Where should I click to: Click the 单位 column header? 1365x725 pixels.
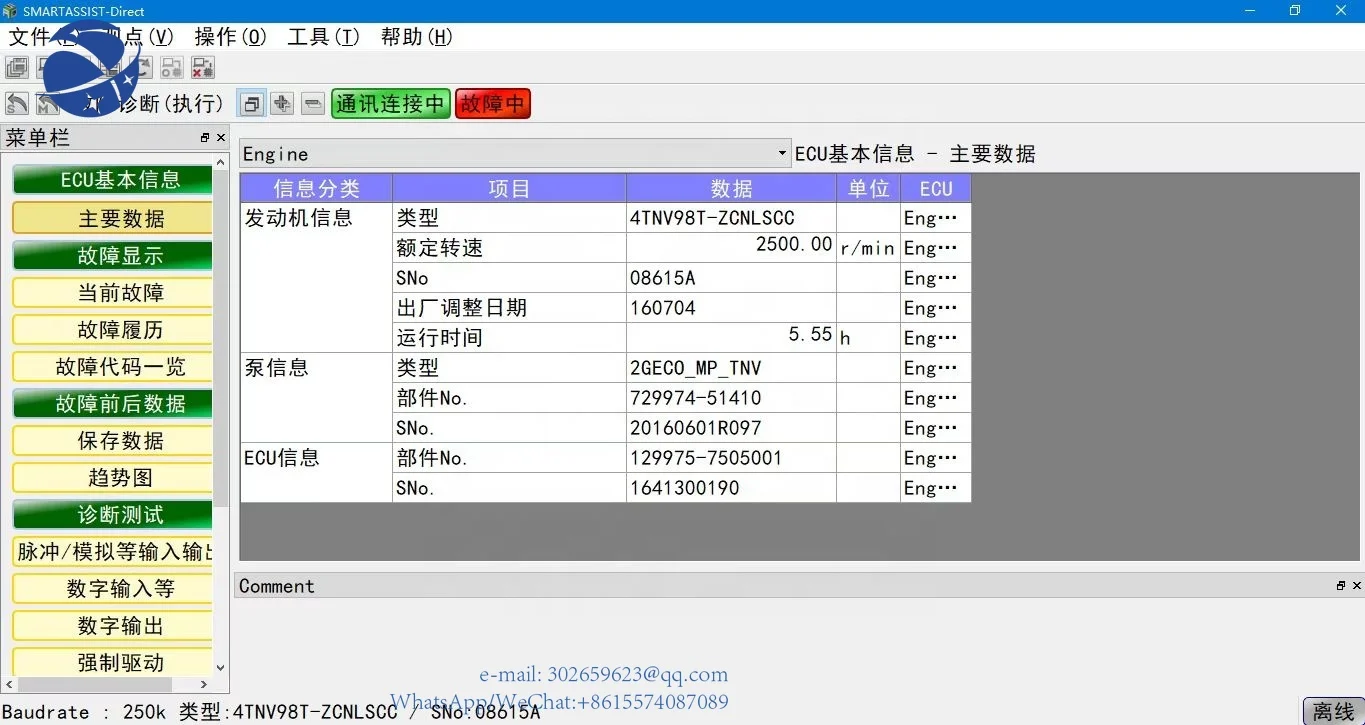tap(868, 188)
